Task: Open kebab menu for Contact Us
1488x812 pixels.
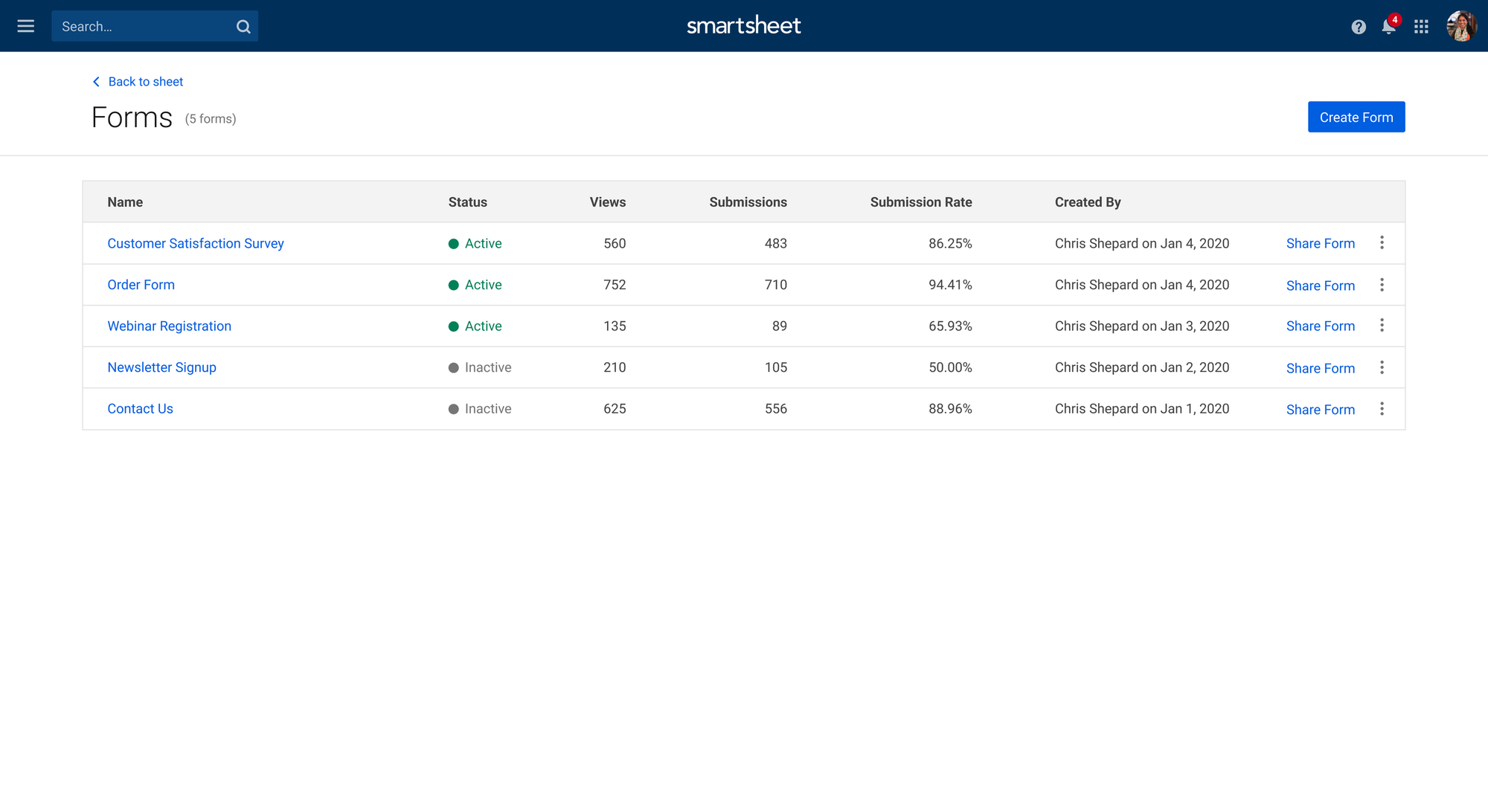Action: tap(1382, 409)
